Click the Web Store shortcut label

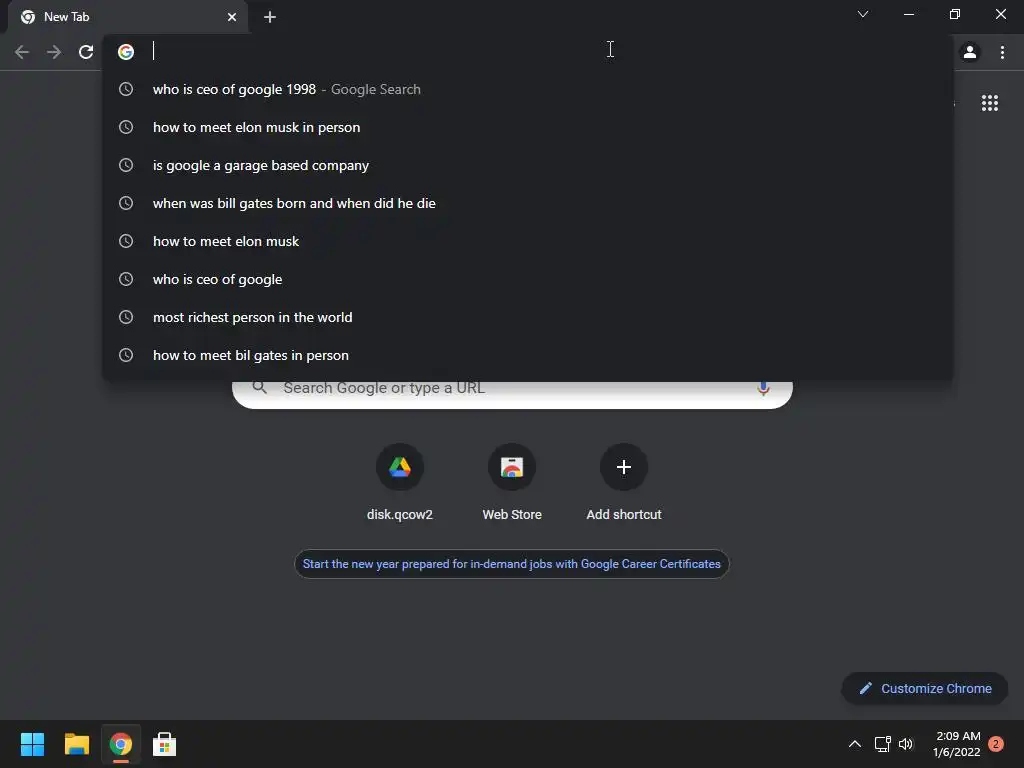point(512,515)
